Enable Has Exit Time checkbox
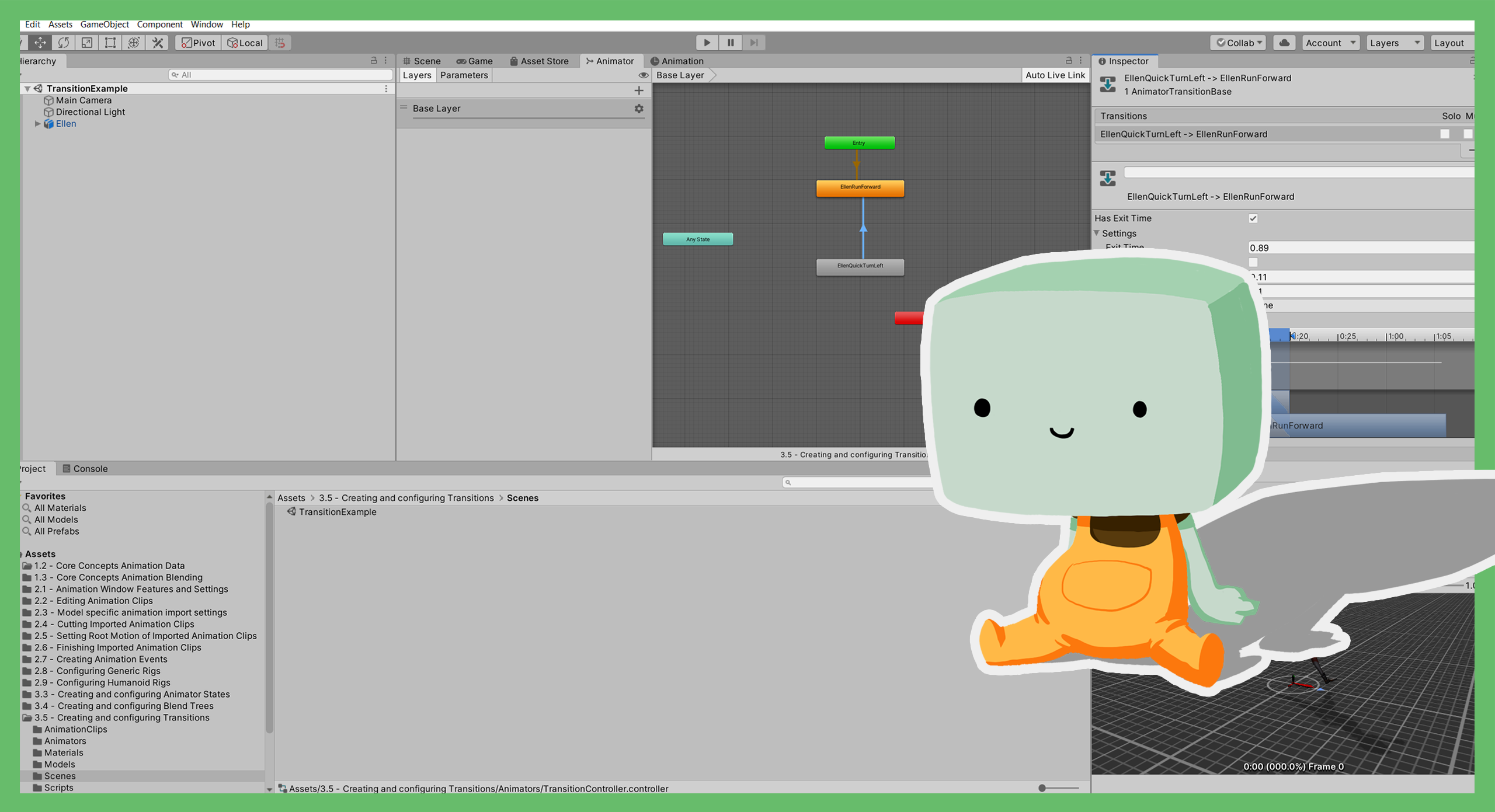Screen dimensions: 1495x812 [1253, 218]
